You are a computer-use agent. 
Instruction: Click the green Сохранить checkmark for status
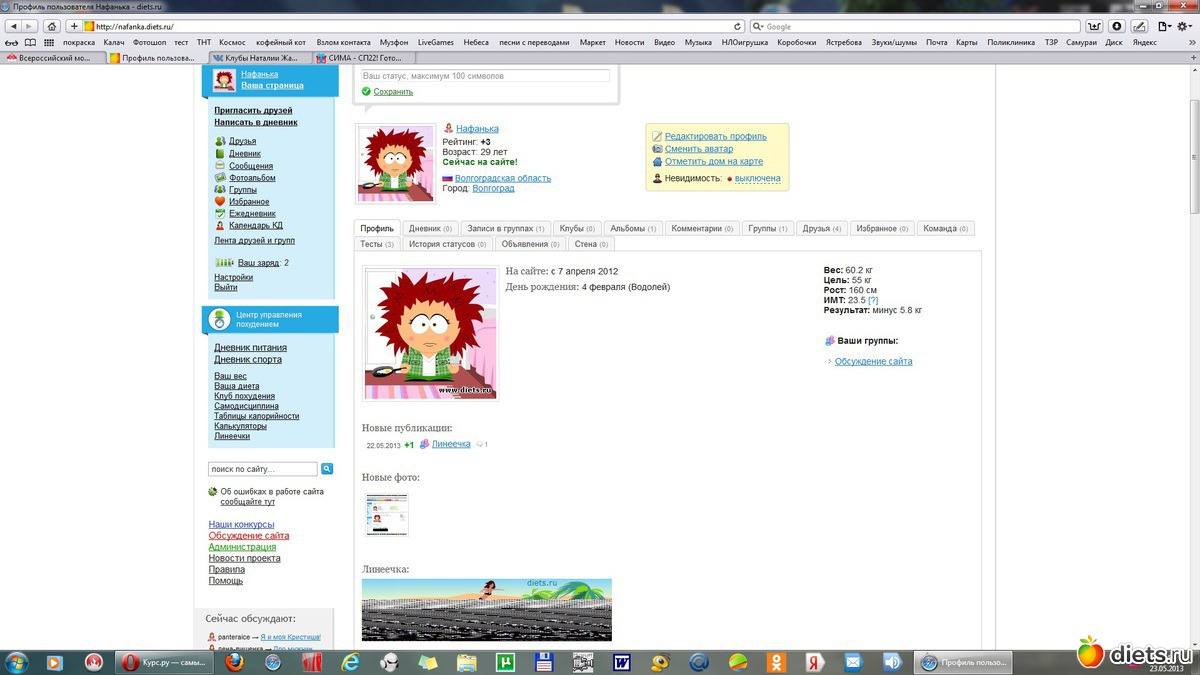[x=367, y=92]
